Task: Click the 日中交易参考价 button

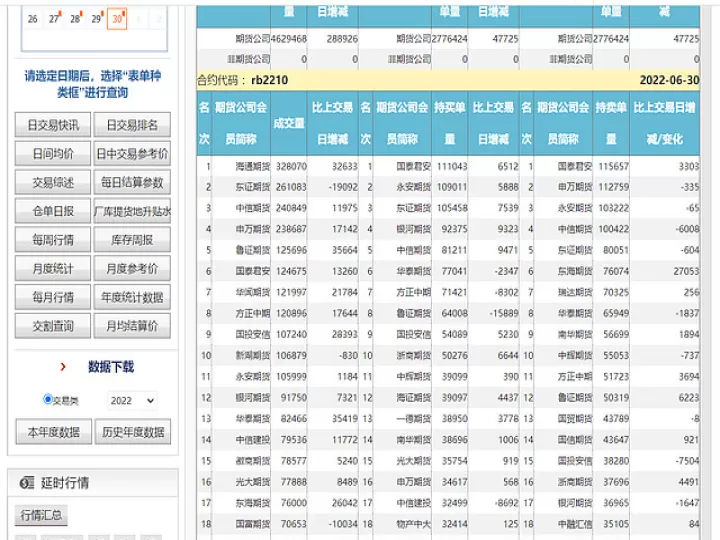Action: point(132,154)
